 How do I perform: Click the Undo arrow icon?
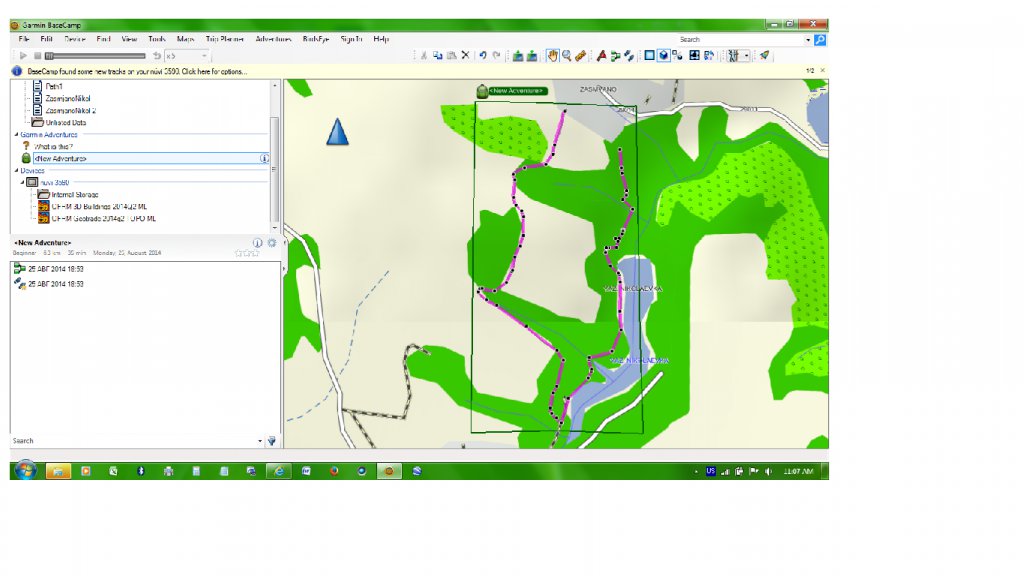coord(483,56)
